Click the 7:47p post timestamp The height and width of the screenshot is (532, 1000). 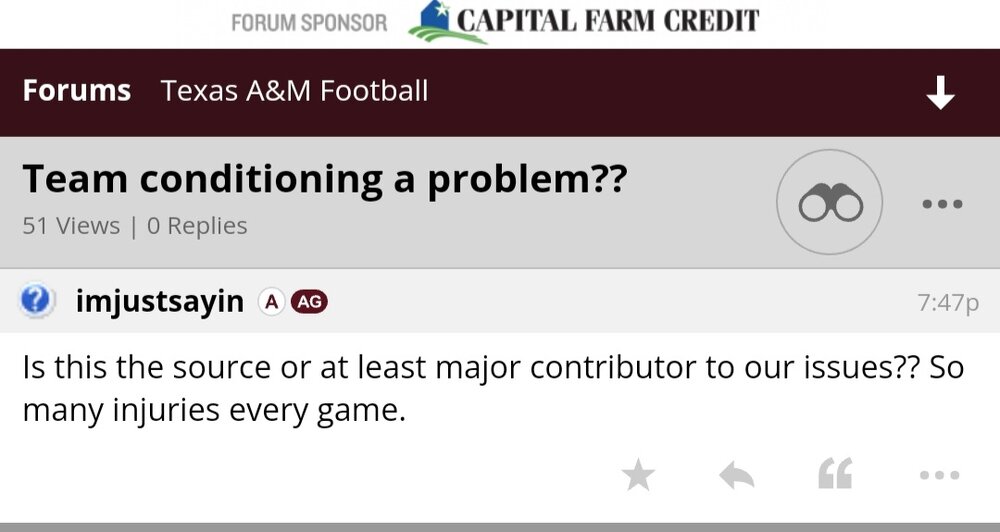(x=947, y=302)
